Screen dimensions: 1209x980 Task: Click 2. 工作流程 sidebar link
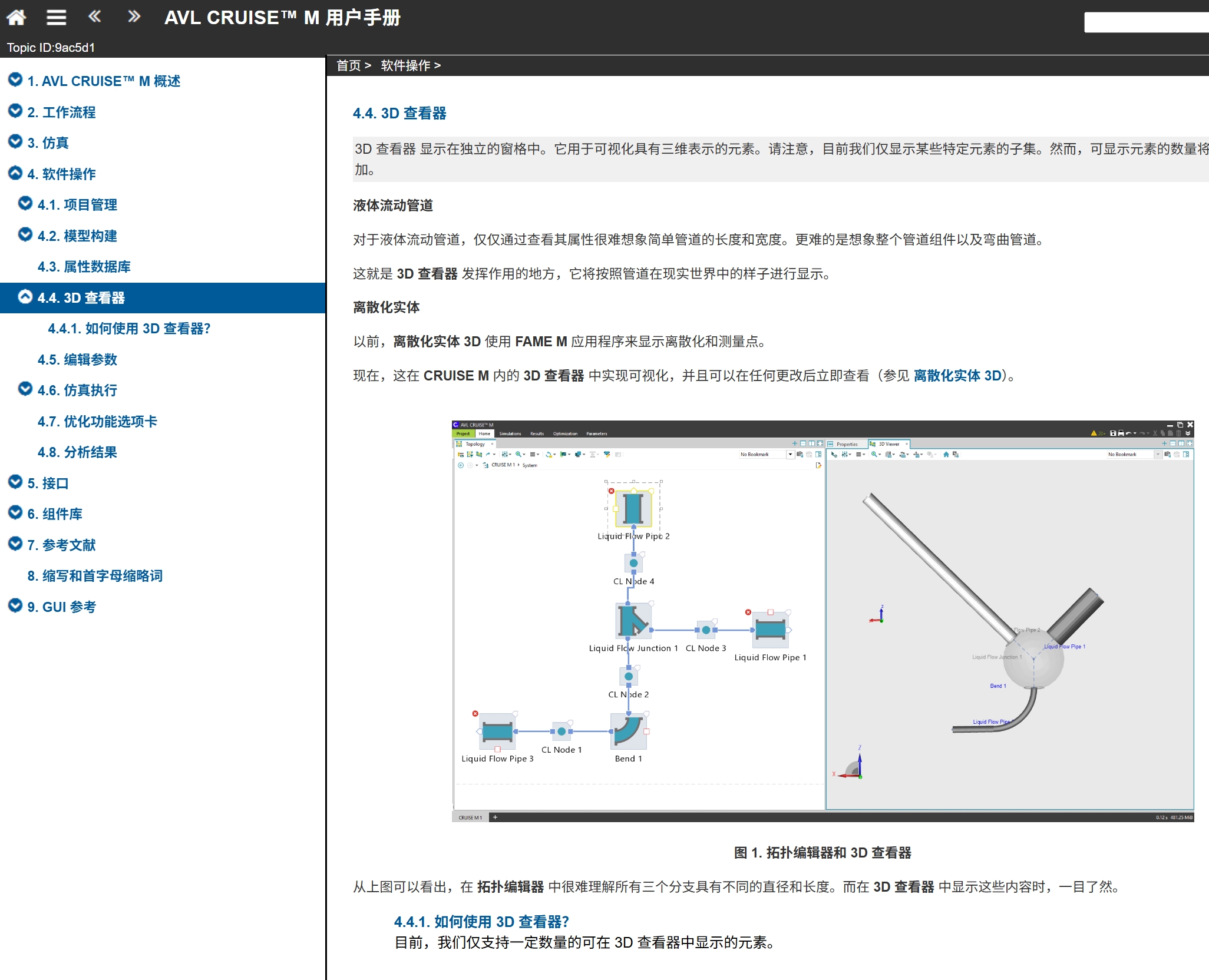pos(61,112)
